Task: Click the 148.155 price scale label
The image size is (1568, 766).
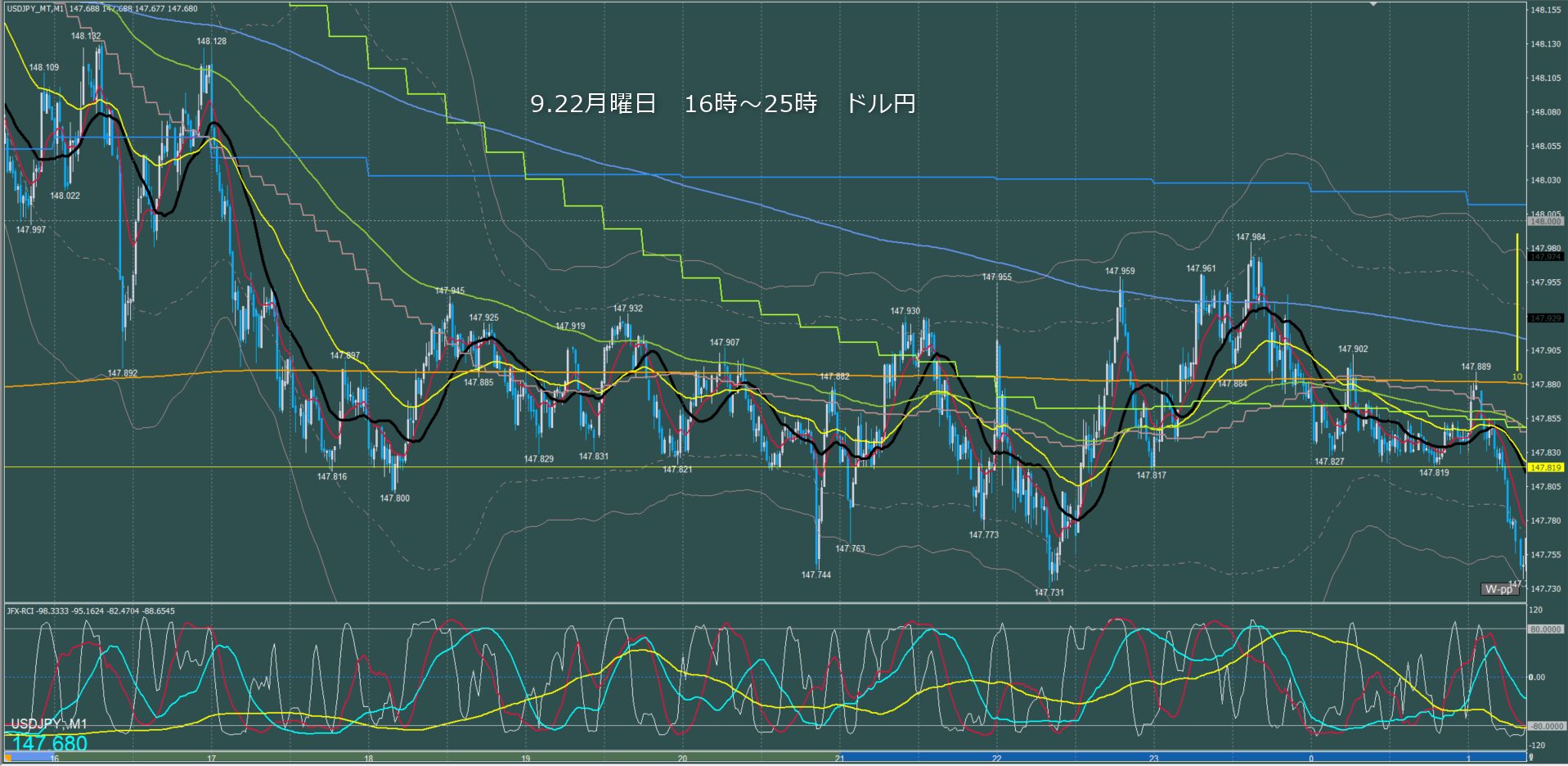Action: click(1545, 11)
